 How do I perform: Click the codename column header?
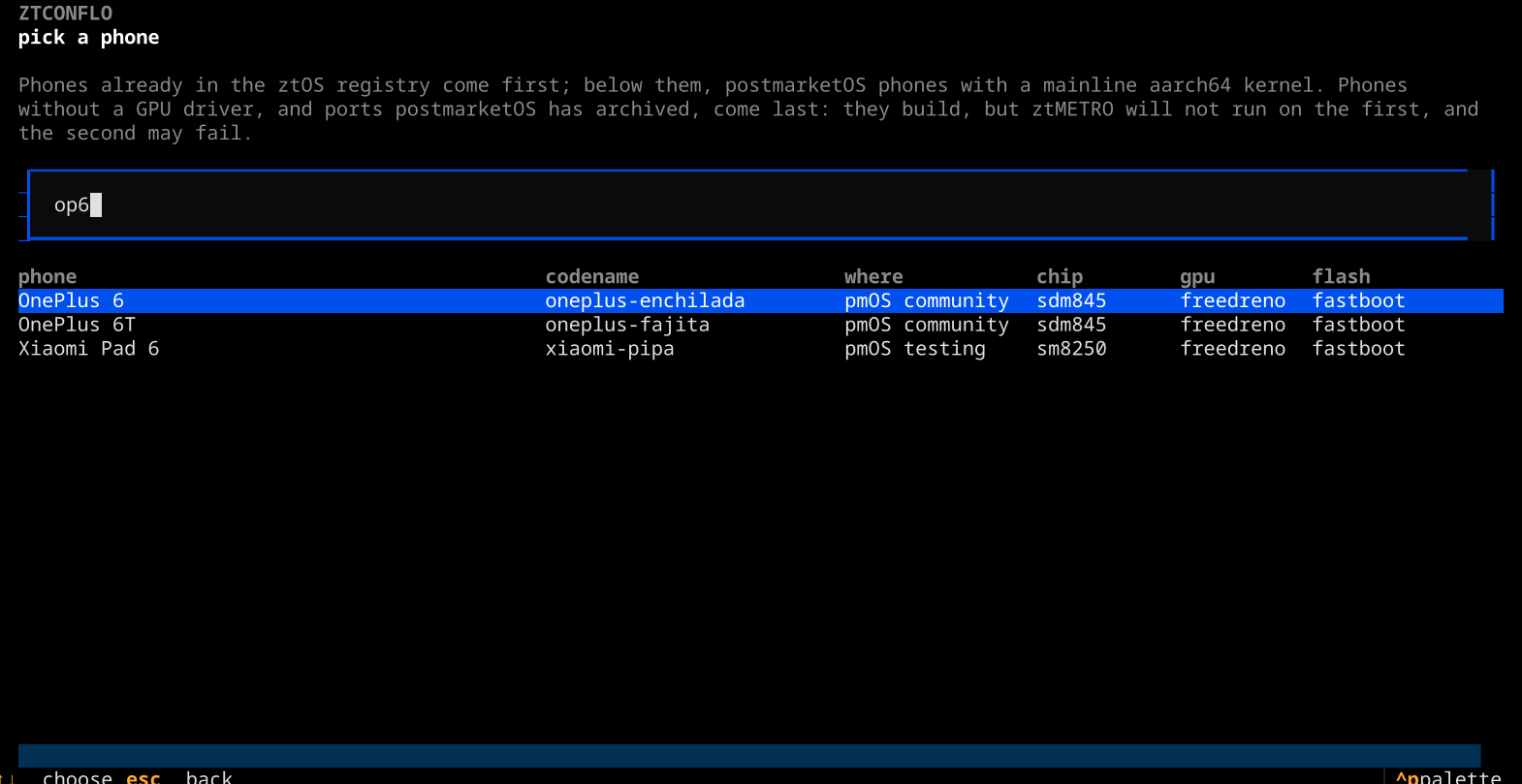[x=592, y=277]
